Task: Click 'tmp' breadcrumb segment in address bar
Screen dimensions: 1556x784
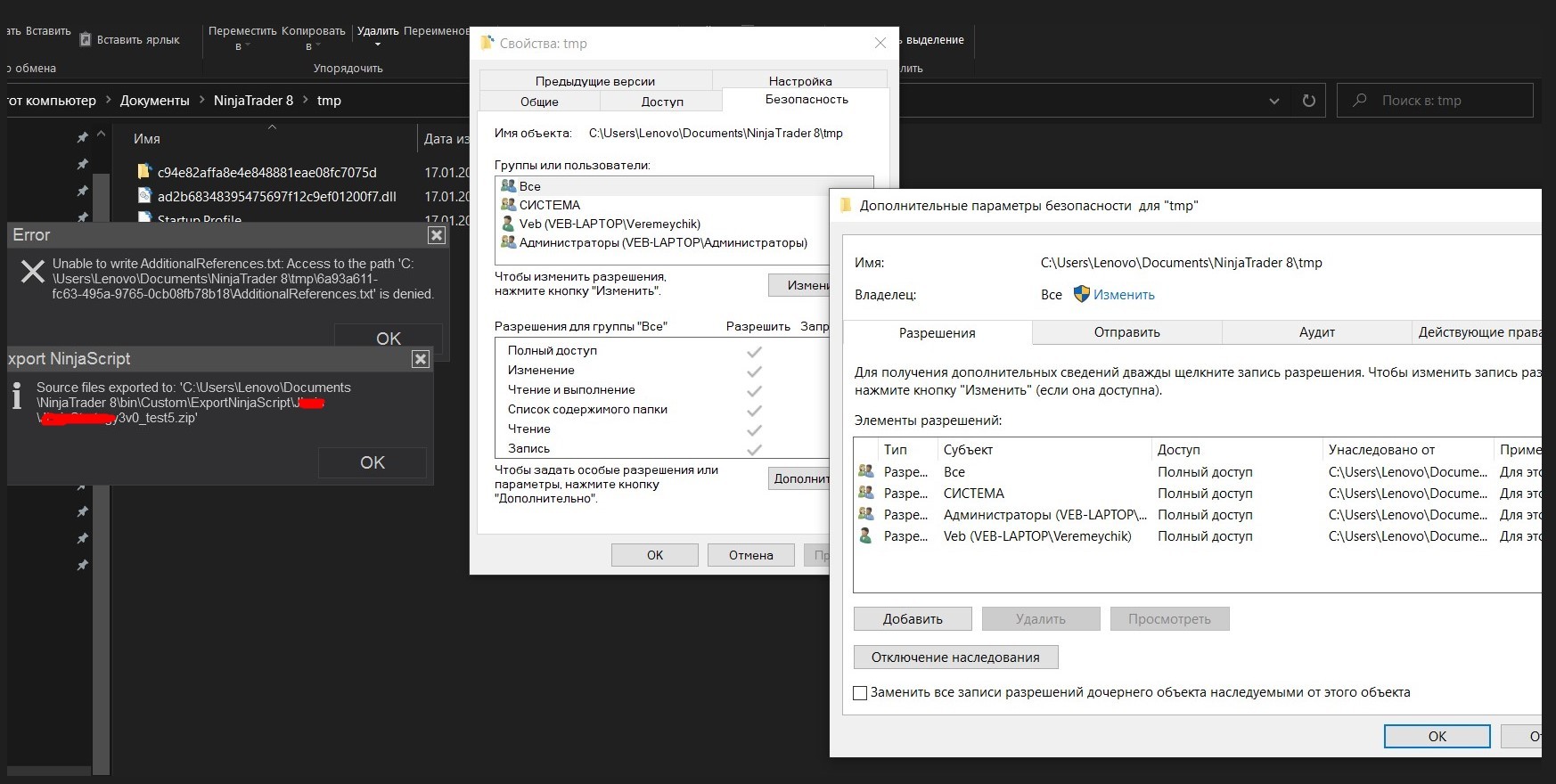Action: 329,101
